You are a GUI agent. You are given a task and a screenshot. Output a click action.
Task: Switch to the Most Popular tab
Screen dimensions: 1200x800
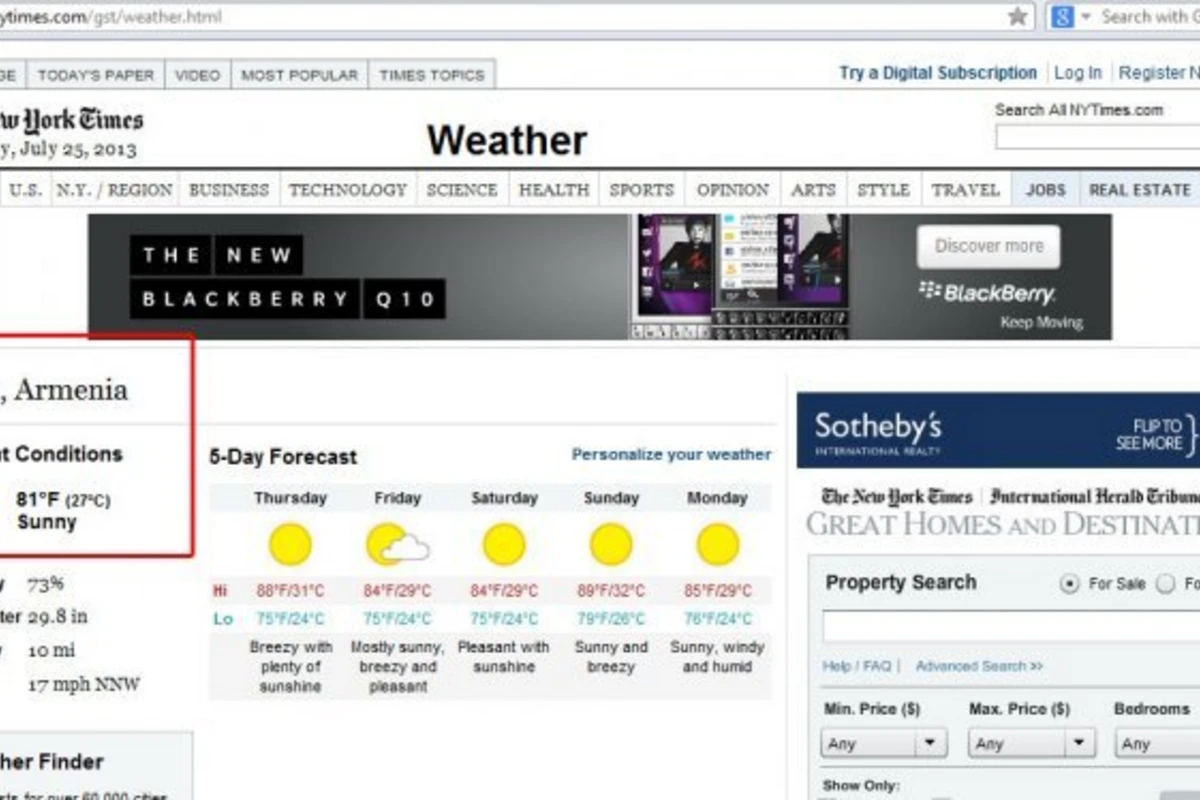click(299, 75)
